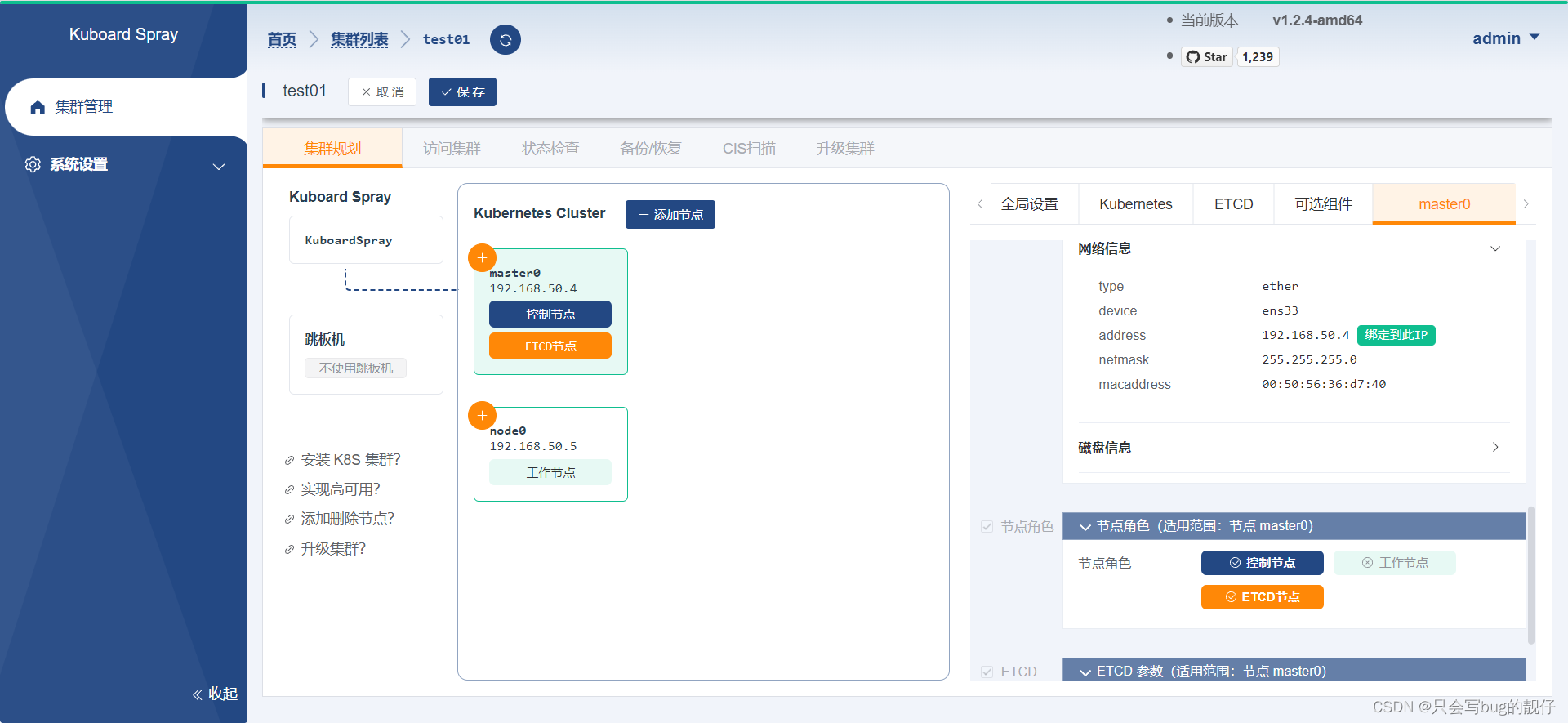
Task: Select the master0 settings tab
Action: [x=1444, y=204]
